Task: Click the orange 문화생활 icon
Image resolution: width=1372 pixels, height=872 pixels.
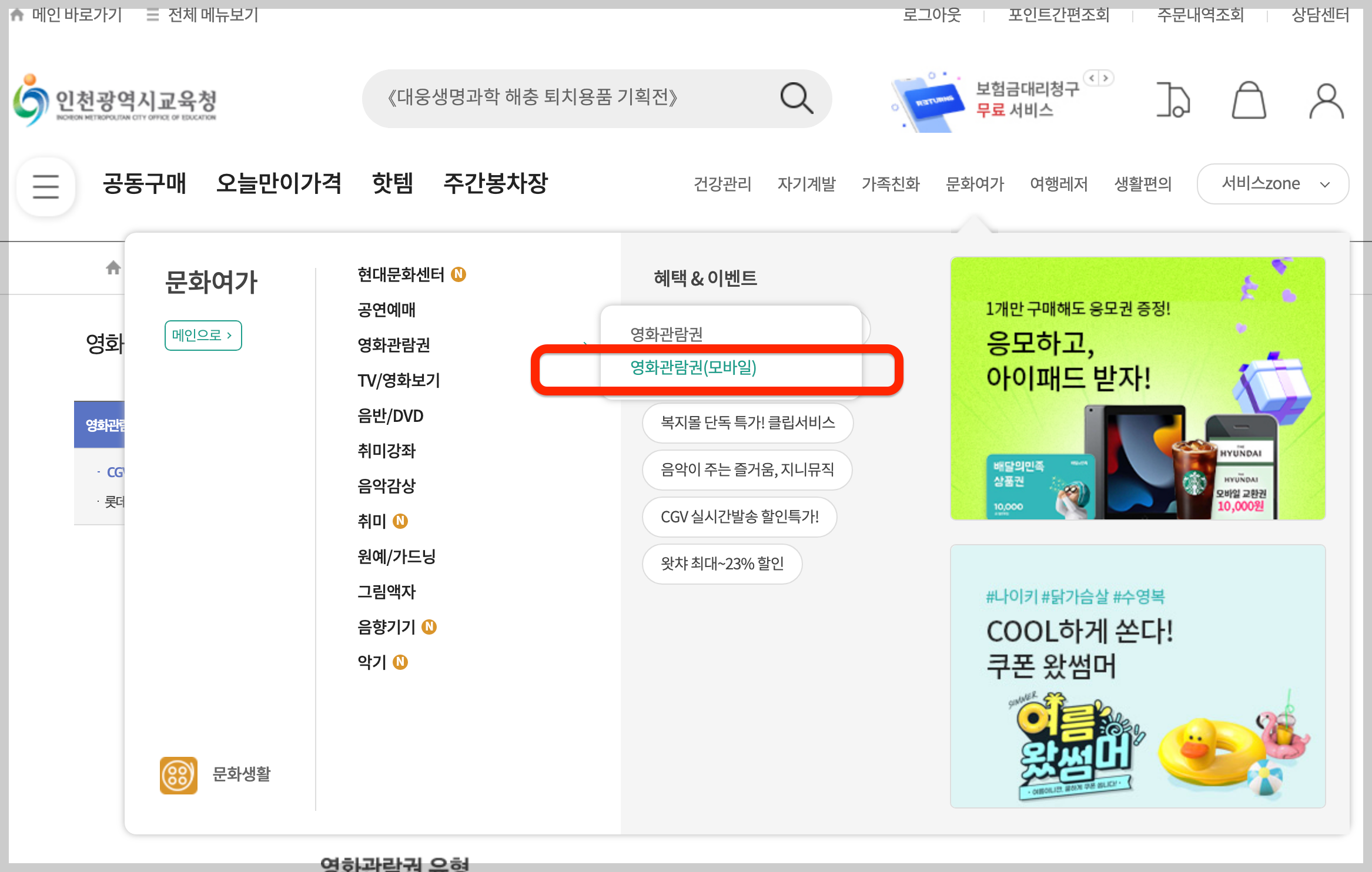Action: tap(178, 774)
